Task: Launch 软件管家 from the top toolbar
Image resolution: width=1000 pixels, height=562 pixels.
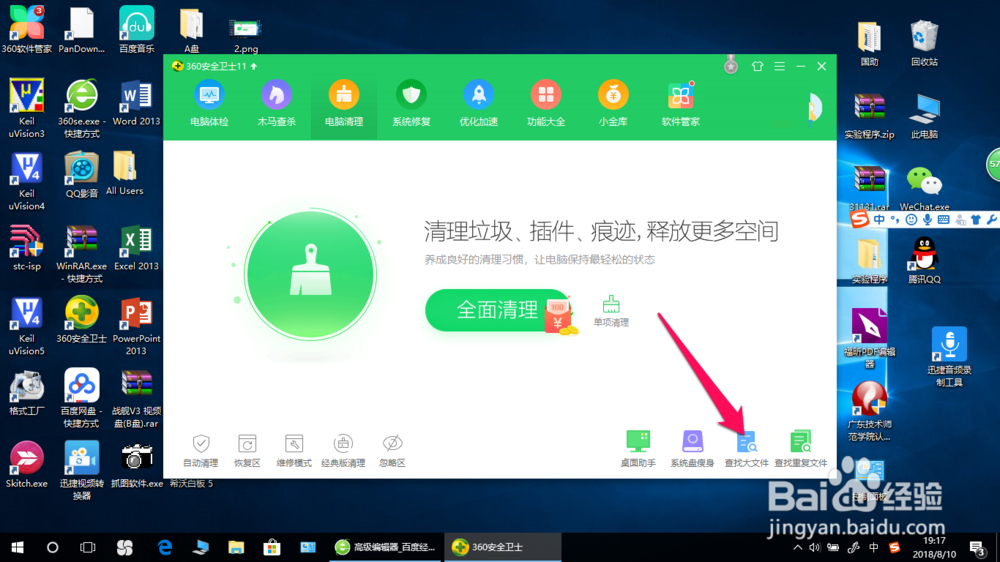Action: coord(680,104)
